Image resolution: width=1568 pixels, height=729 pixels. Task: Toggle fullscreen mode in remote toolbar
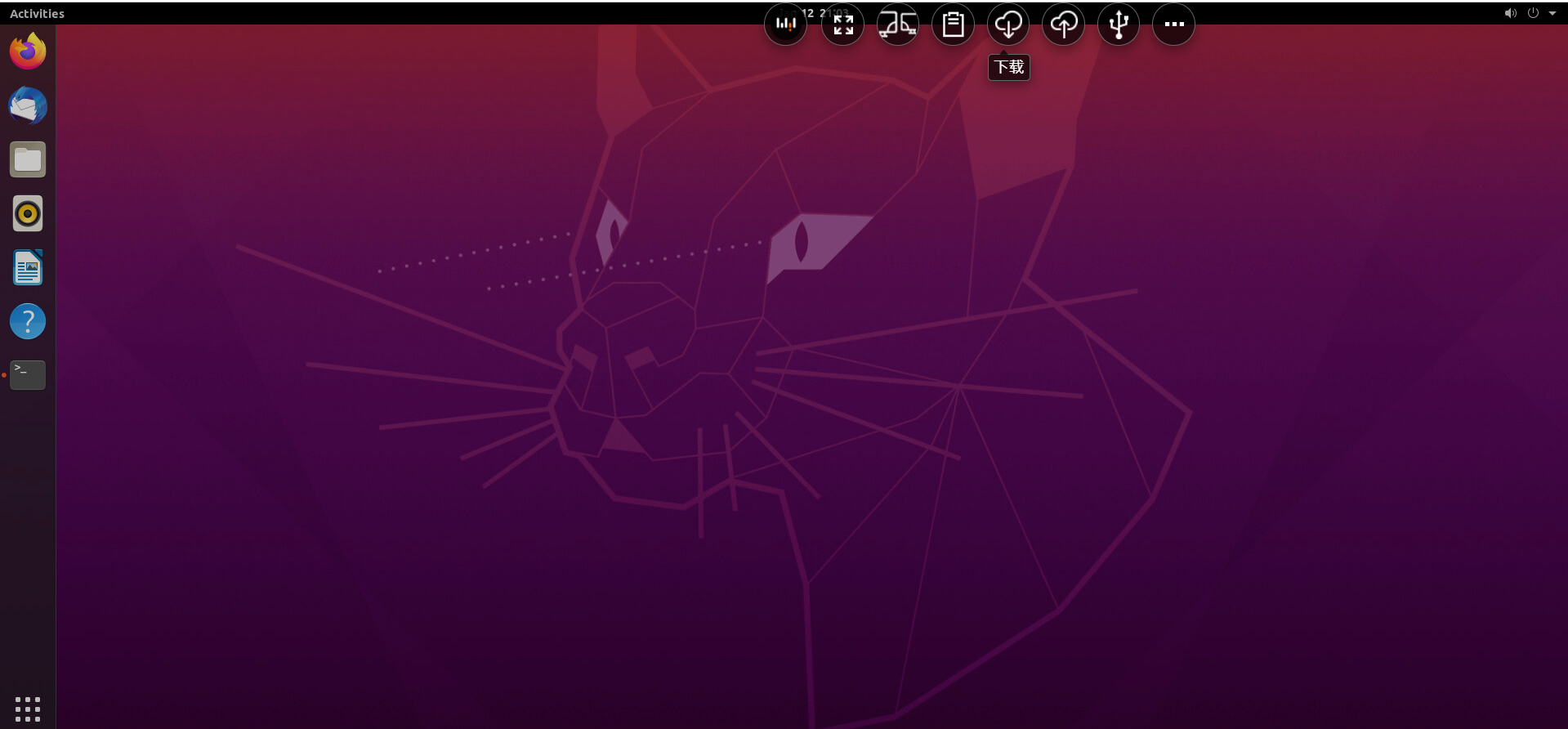842,25
